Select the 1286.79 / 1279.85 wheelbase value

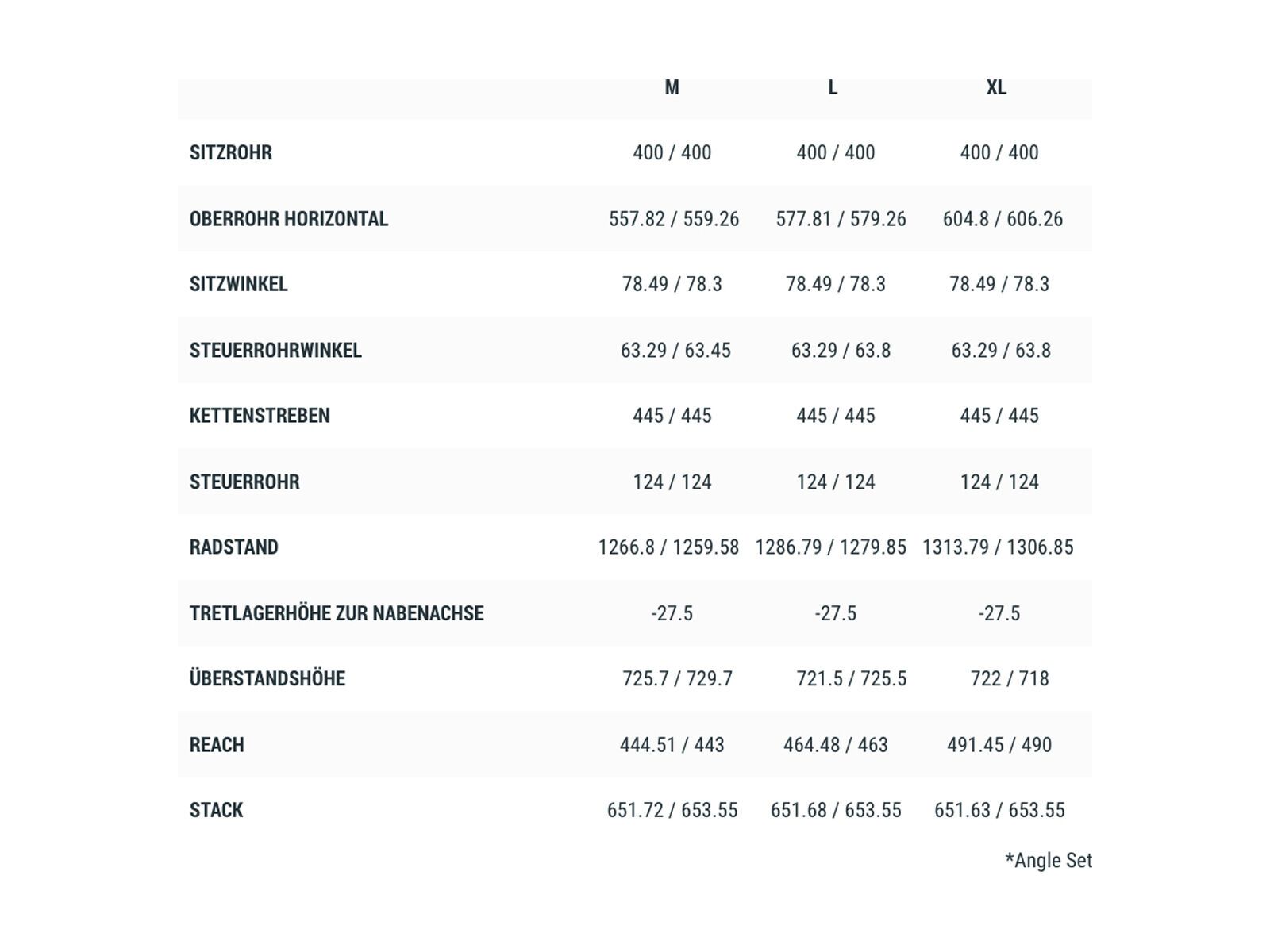pyautogui.click(x=830, y=547)
